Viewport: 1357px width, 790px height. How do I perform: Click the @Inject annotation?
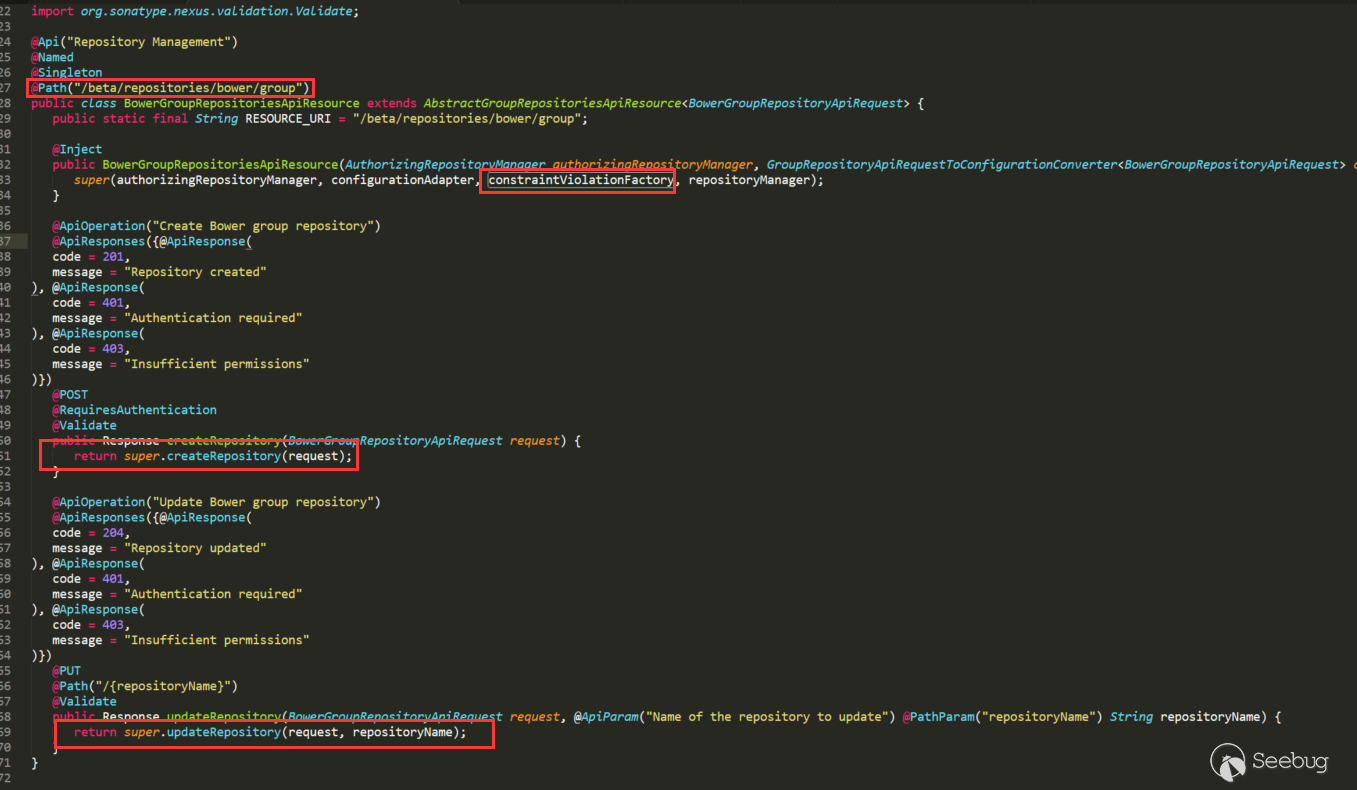click(77, 149)
